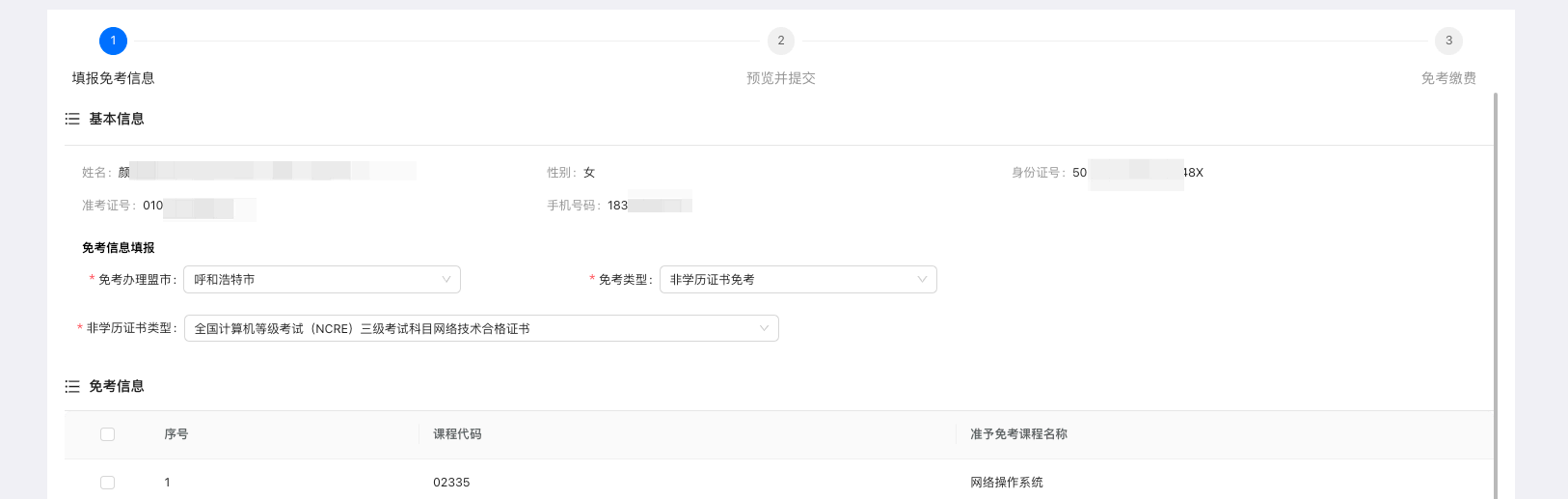Open the 非学历证书免考 exemption type dropdown
The height and width of the screenshot is (499, 1568).
[786, 280]
